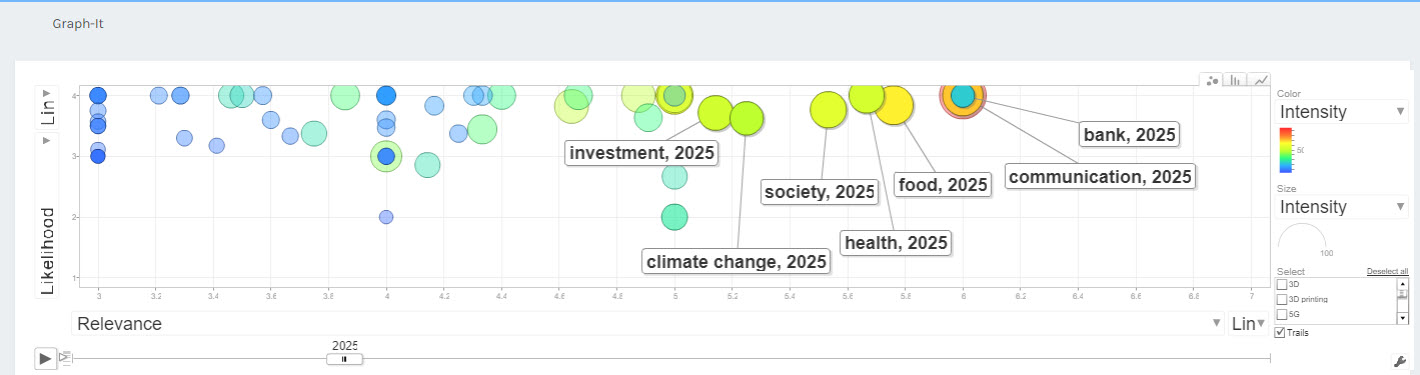This screenshot has width=1420, height=375.
Task: Adjust playback speed icon beside play
Action: coord(64,357)
